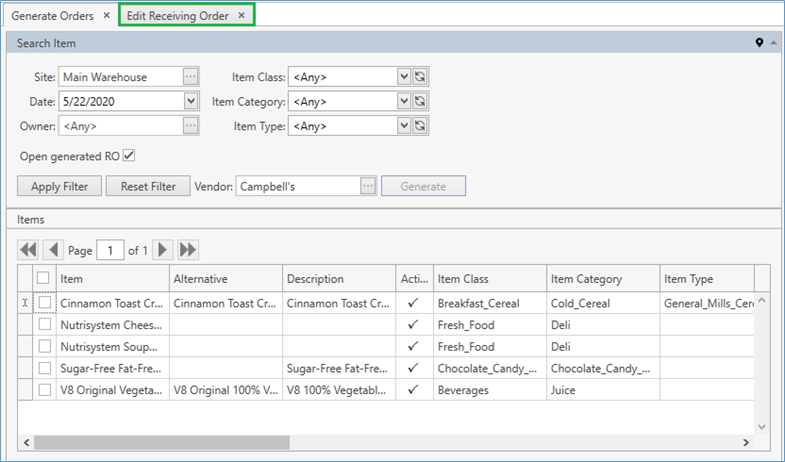The height and width of the screenshot is (462, 785).
Task: Select all items via header checkbox
Action: [43, 279]
